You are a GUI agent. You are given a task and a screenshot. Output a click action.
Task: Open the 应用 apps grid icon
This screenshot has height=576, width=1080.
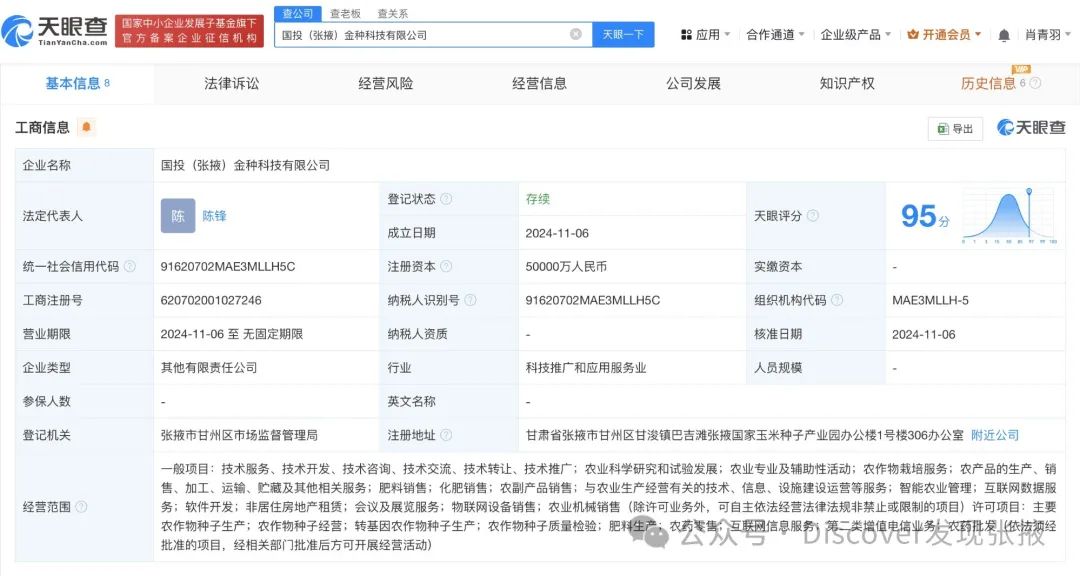pyautogui.click(x=686, y=33)
